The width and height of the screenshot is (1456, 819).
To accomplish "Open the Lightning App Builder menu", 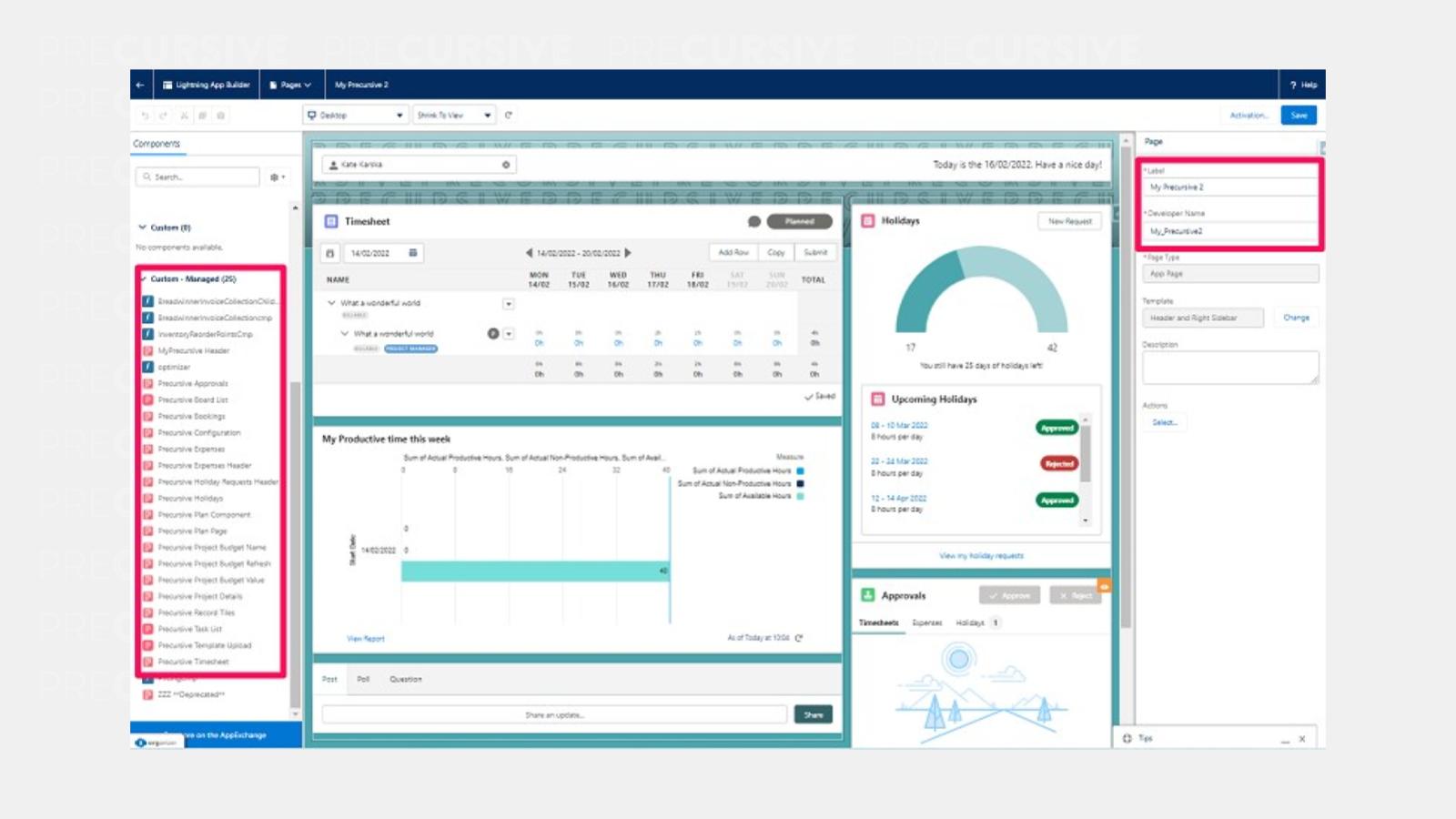I will click(207, 85).
